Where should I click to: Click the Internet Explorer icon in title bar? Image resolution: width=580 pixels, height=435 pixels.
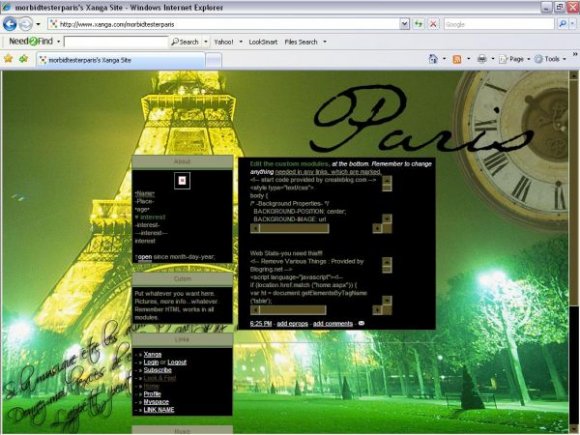pyautogui.click(x=7, y=7)
